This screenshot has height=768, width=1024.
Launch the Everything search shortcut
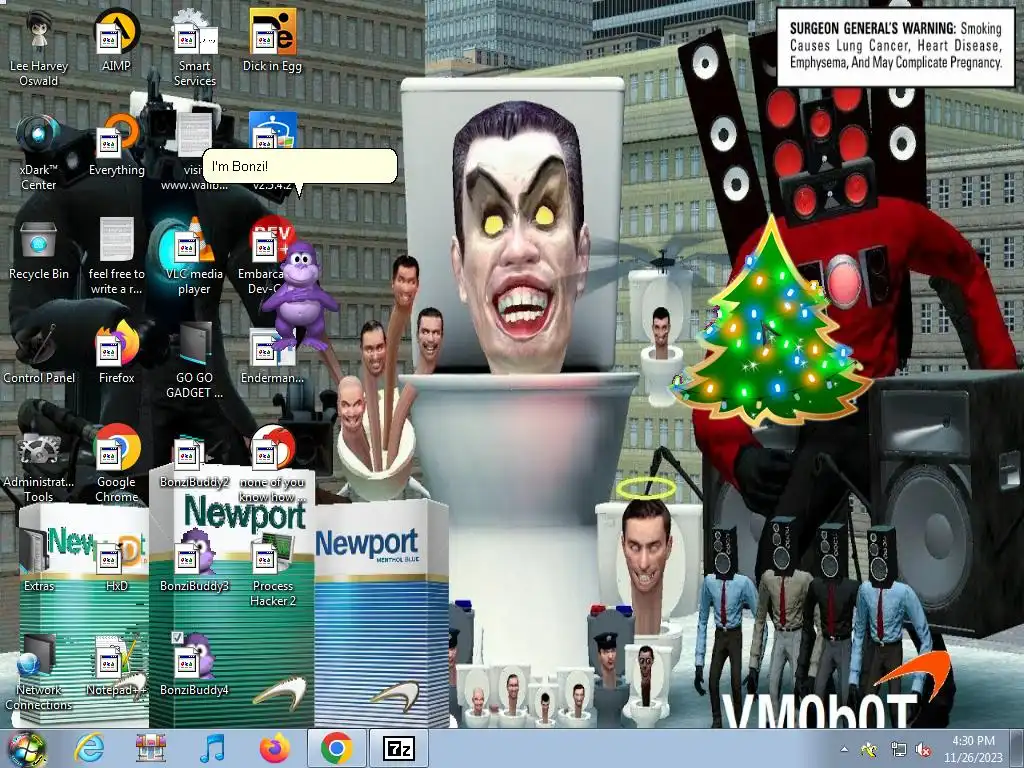(116, 145)
